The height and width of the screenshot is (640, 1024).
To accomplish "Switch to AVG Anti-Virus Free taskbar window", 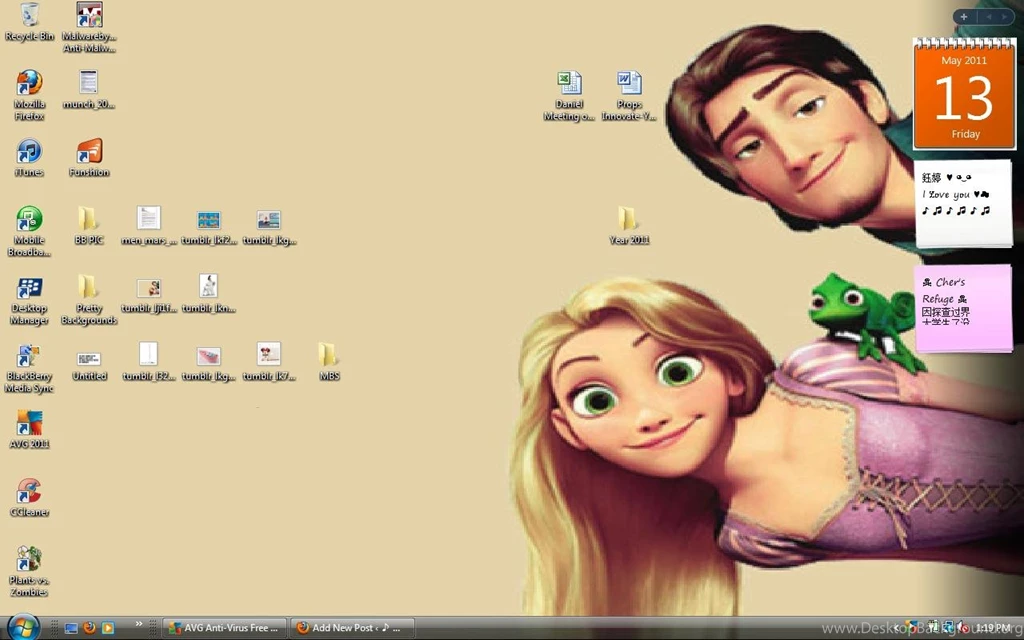I will (225, 628).
